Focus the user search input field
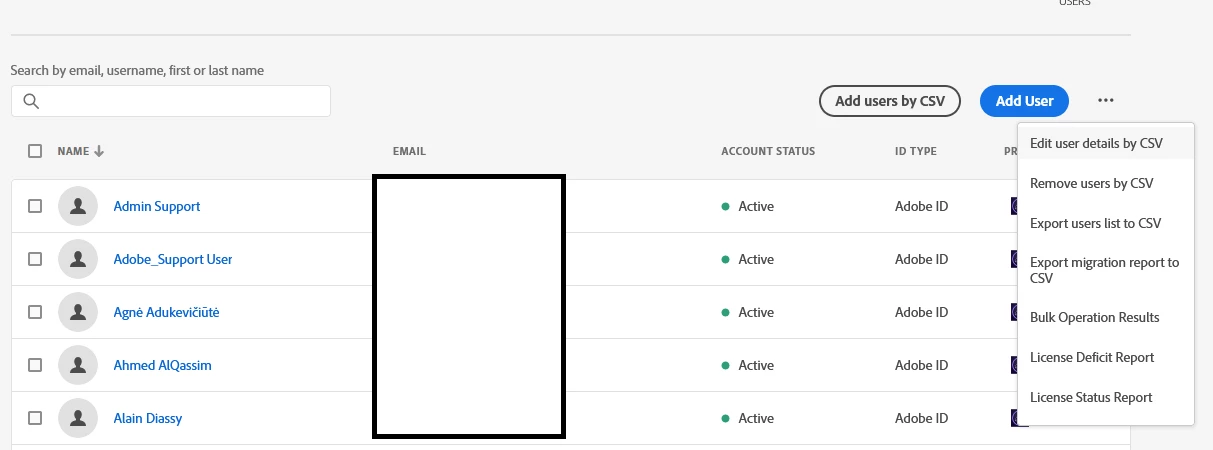Screen dimensions: 1213x450 tap(171, 101)
